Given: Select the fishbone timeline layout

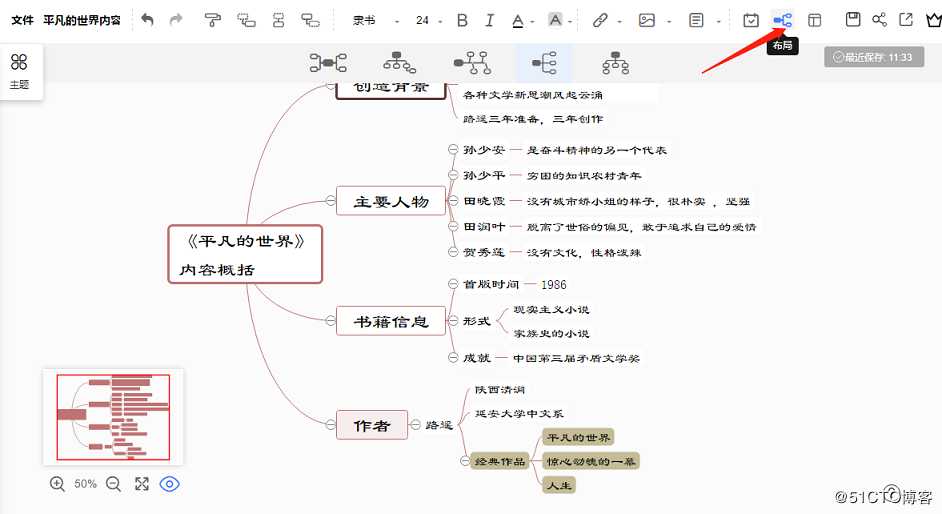Looking at the screenshot, I should (x=472, y=62).
